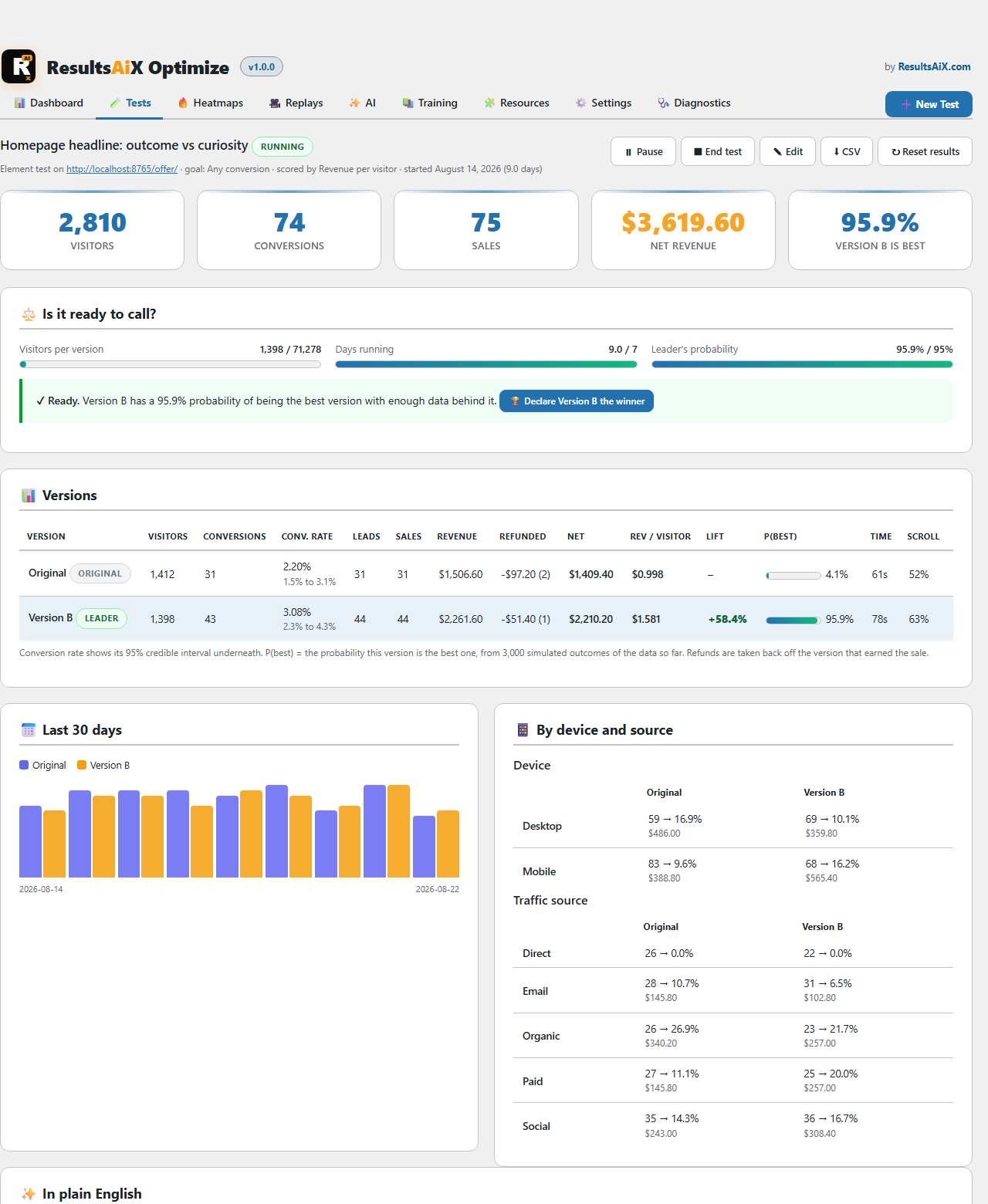Click the Visitors per version progress bar

point(170,364)
